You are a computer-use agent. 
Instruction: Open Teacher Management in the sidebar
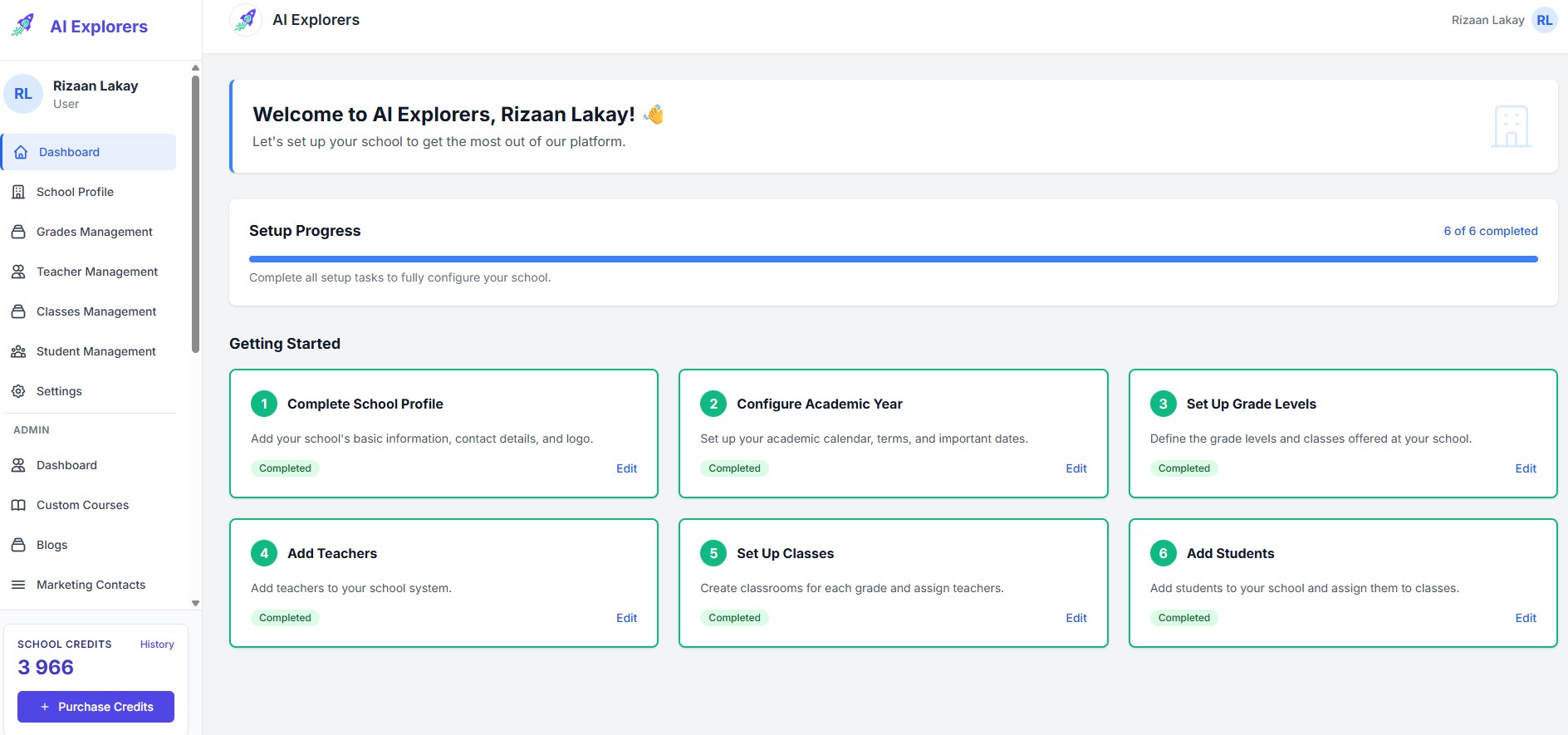tap(96, 272)
